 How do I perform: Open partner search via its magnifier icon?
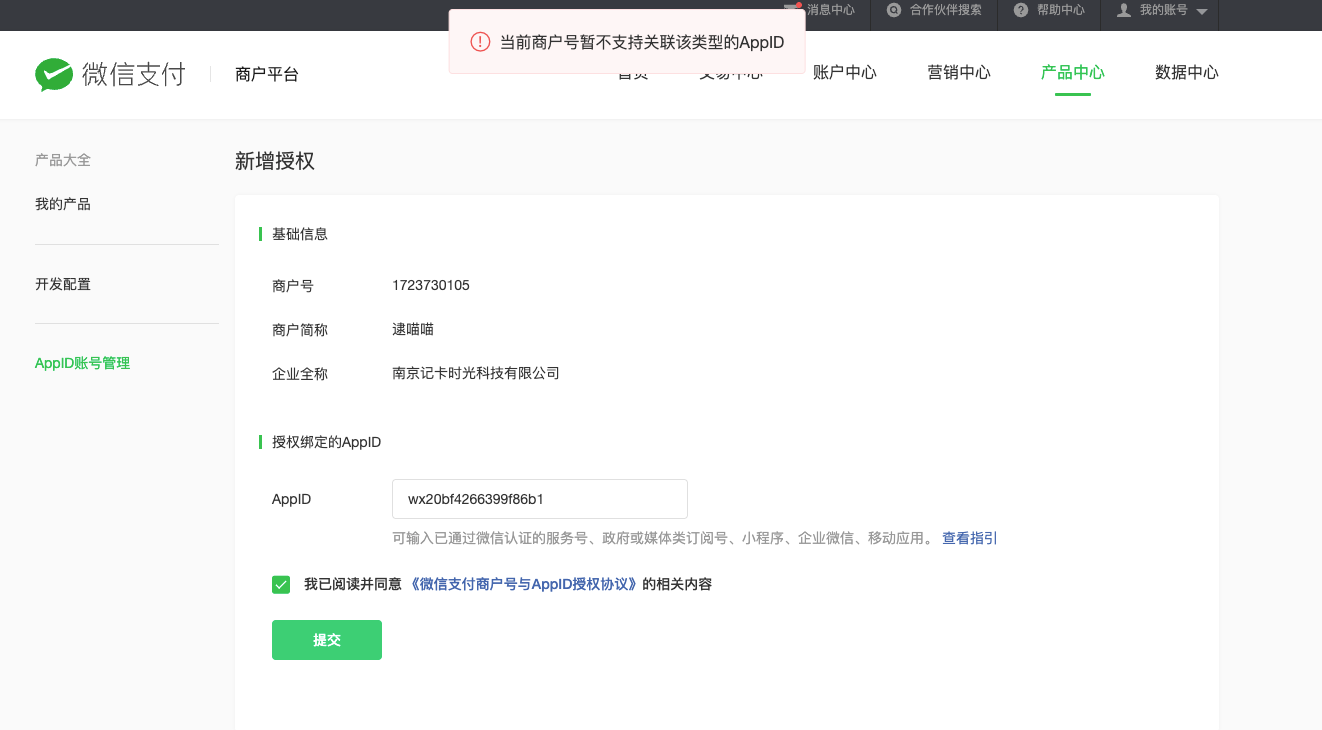(x=894, y=10)
